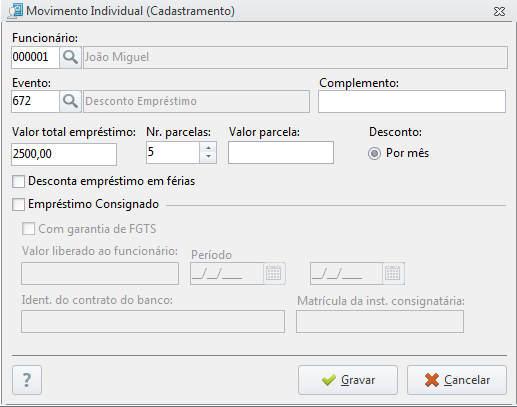
Task: Enable Desconta empréstimo em férias checkbox
Action: tap(18, 182)
